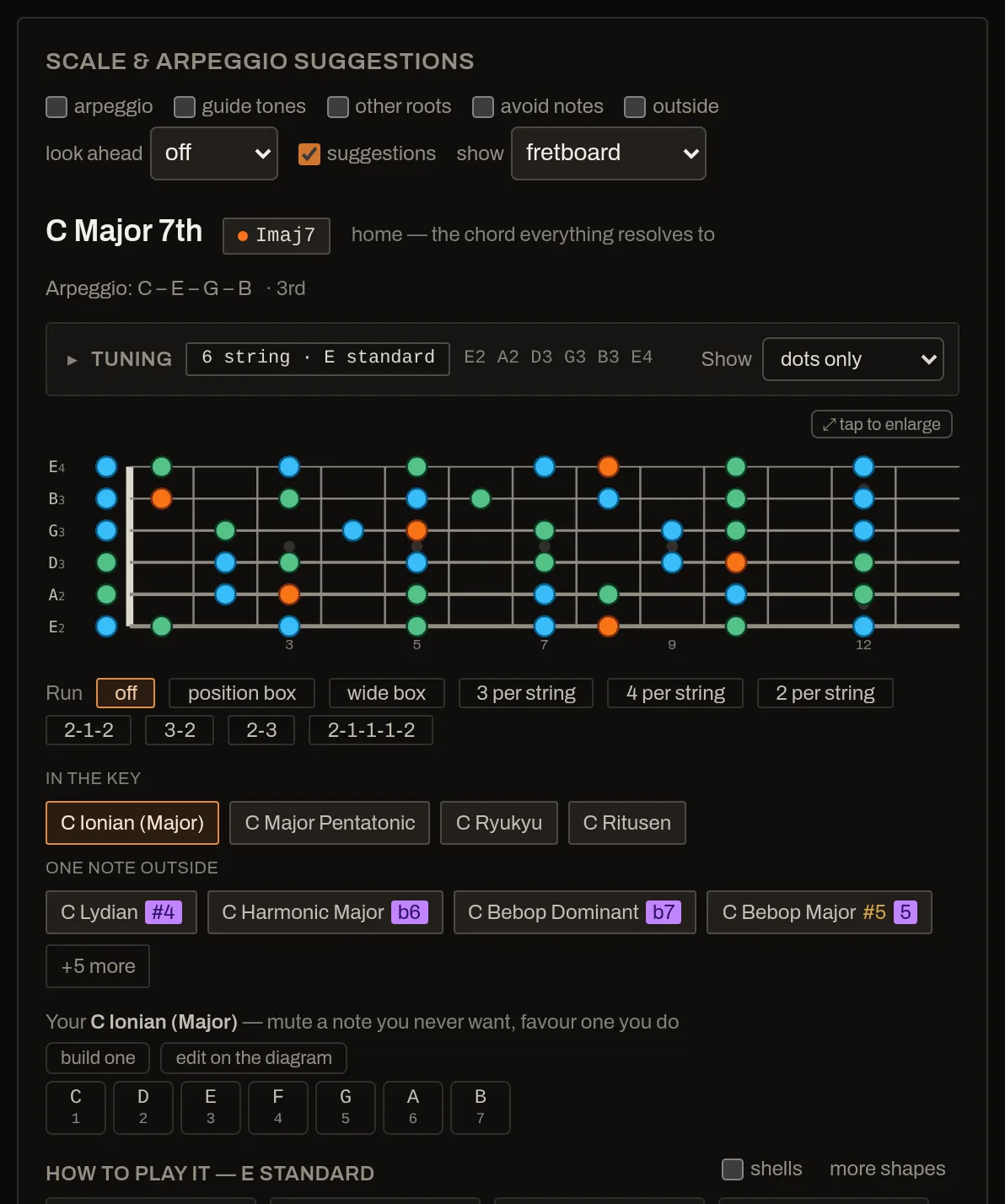The width and height of the screenshot is (1005, 1204).
Task: Click blue dot on E4 string fret 12
Action: click(863, 467)
